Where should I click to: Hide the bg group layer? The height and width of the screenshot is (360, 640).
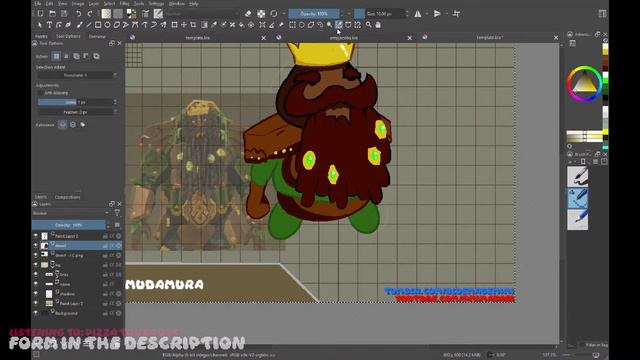pyautogui.click(x=36, y=265)
